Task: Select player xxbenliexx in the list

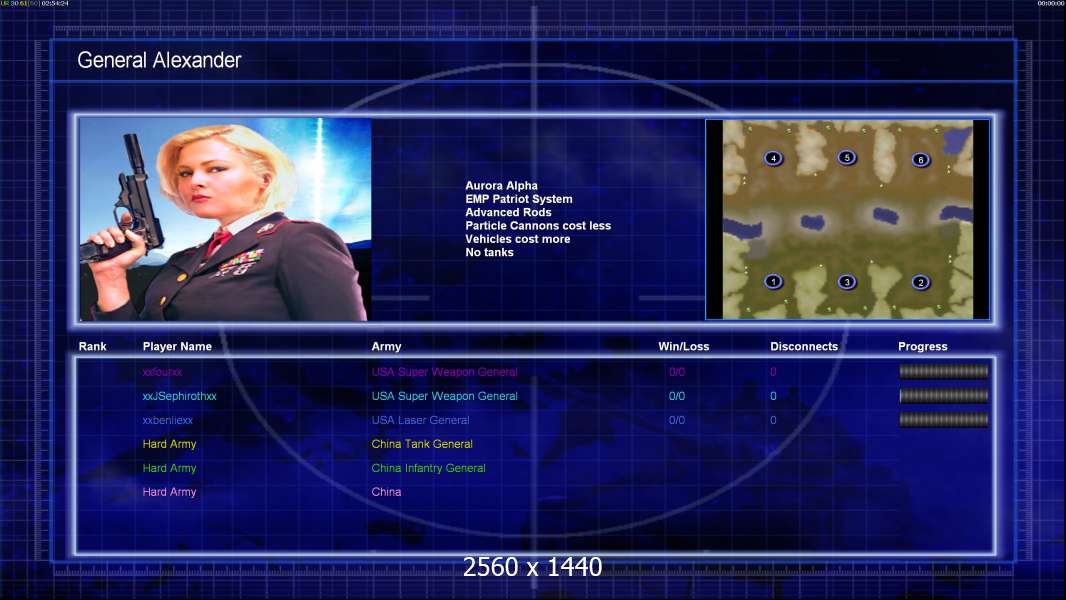Action: point(167,420)
